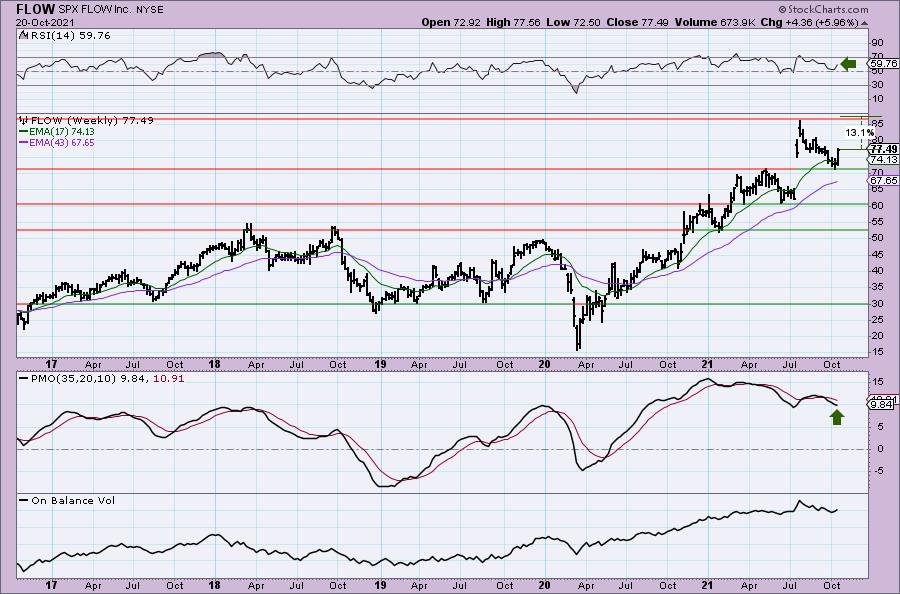Click the Volume 673.9K figure

[x=716, y=22]
